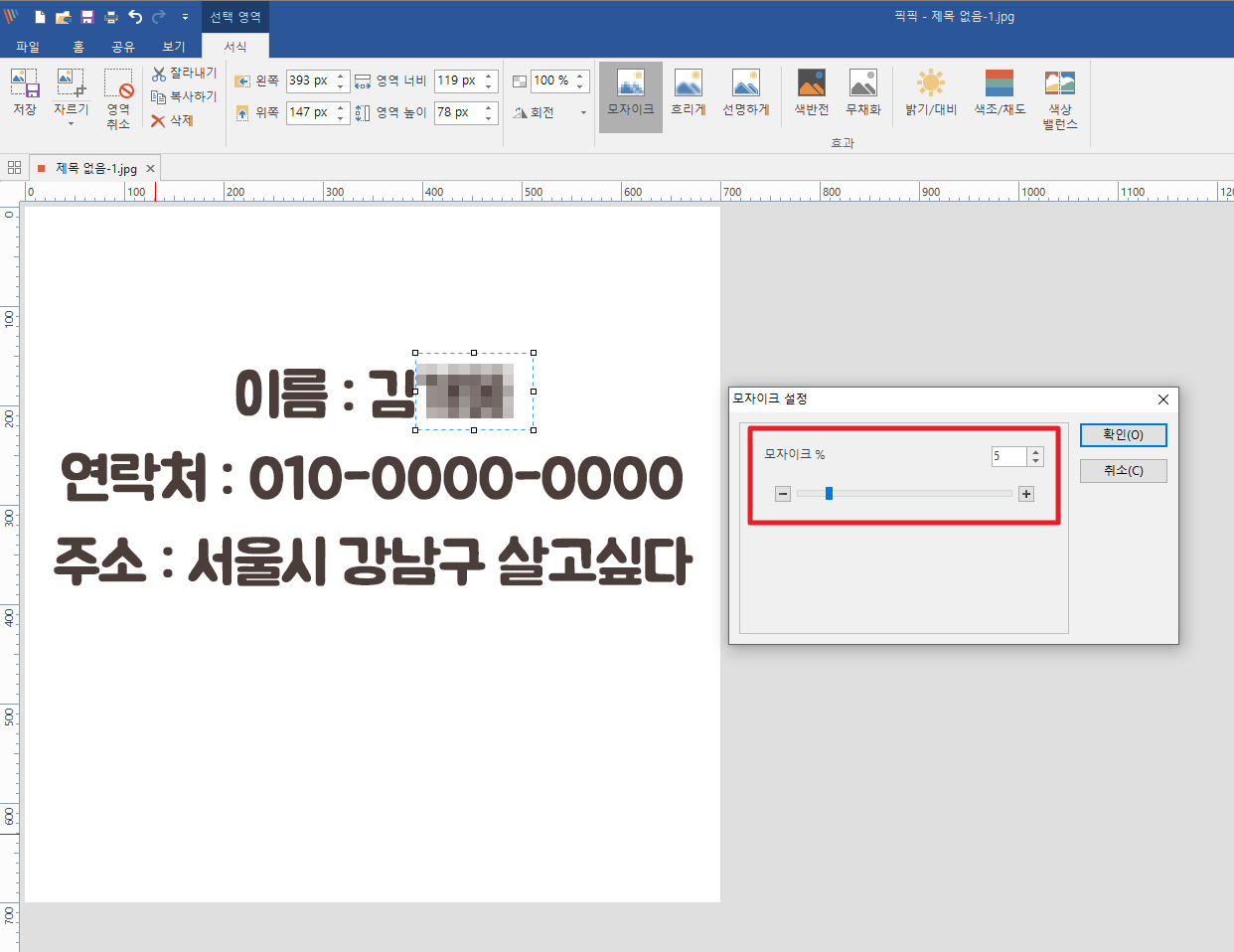Decrease the 위쪽 value with down arrow
Viewport: 1234px width, 952px height.
[x=341, y=118]
